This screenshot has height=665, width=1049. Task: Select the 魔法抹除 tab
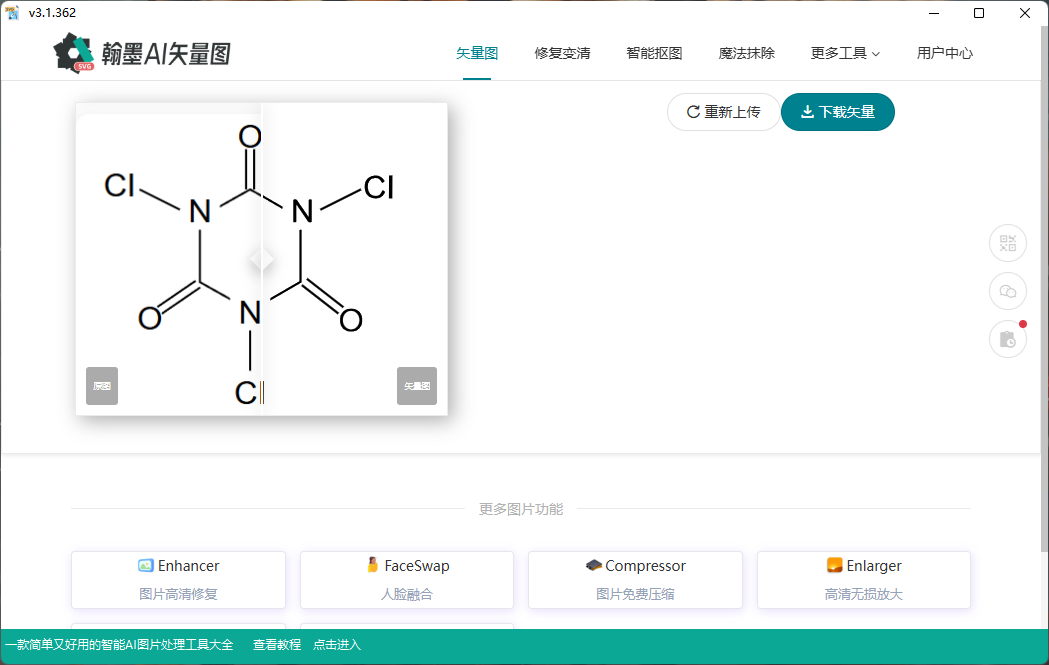747,53
